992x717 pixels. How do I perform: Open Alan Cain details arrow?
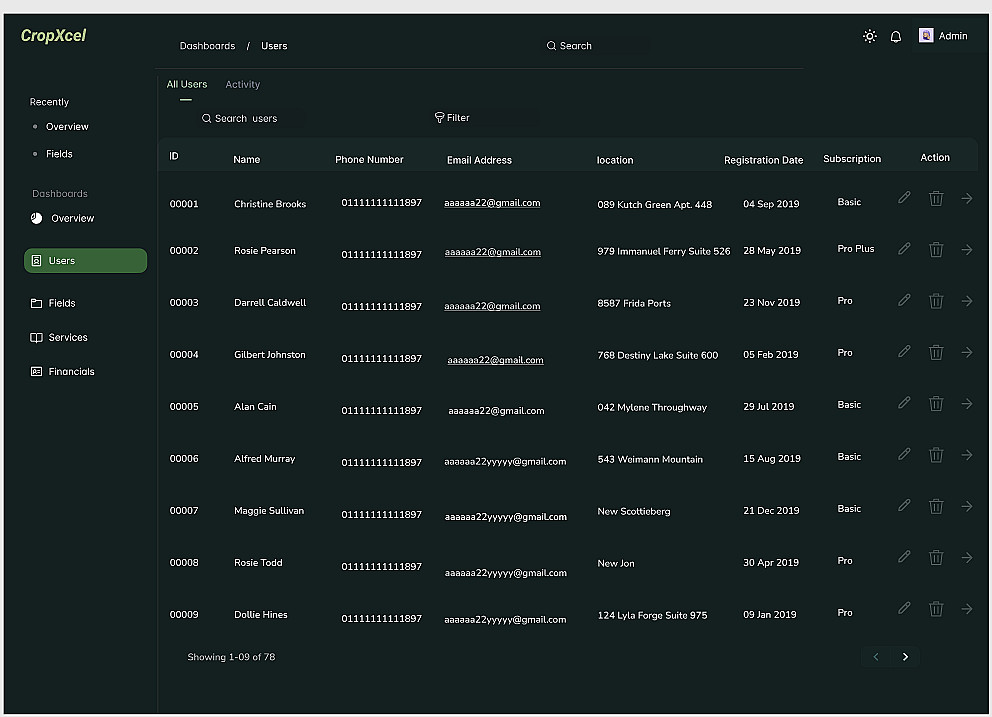point(967,403)
